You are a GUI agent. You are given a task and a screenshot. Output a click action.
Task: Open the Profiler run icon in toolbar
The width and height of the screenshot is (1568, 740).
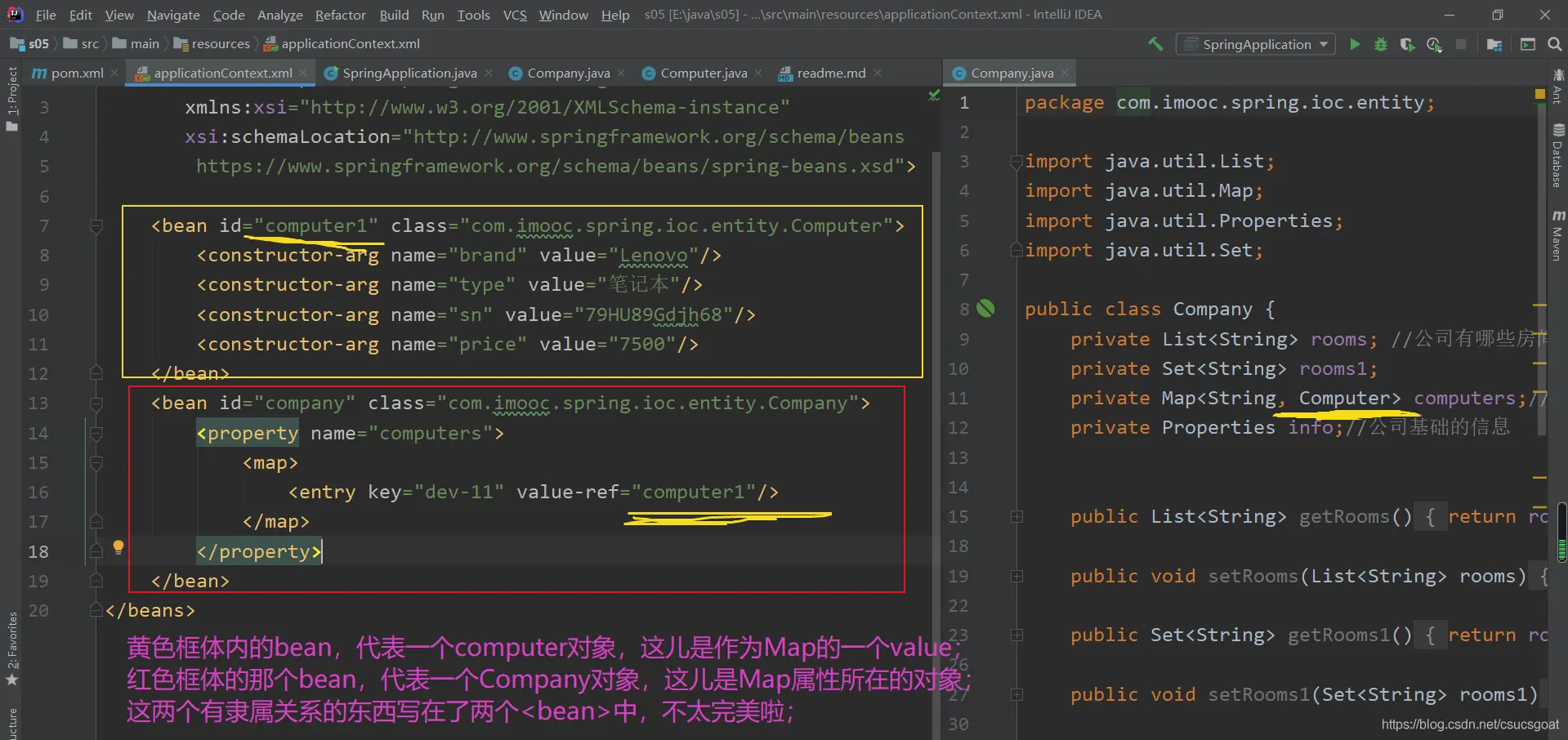point(1434,44)
